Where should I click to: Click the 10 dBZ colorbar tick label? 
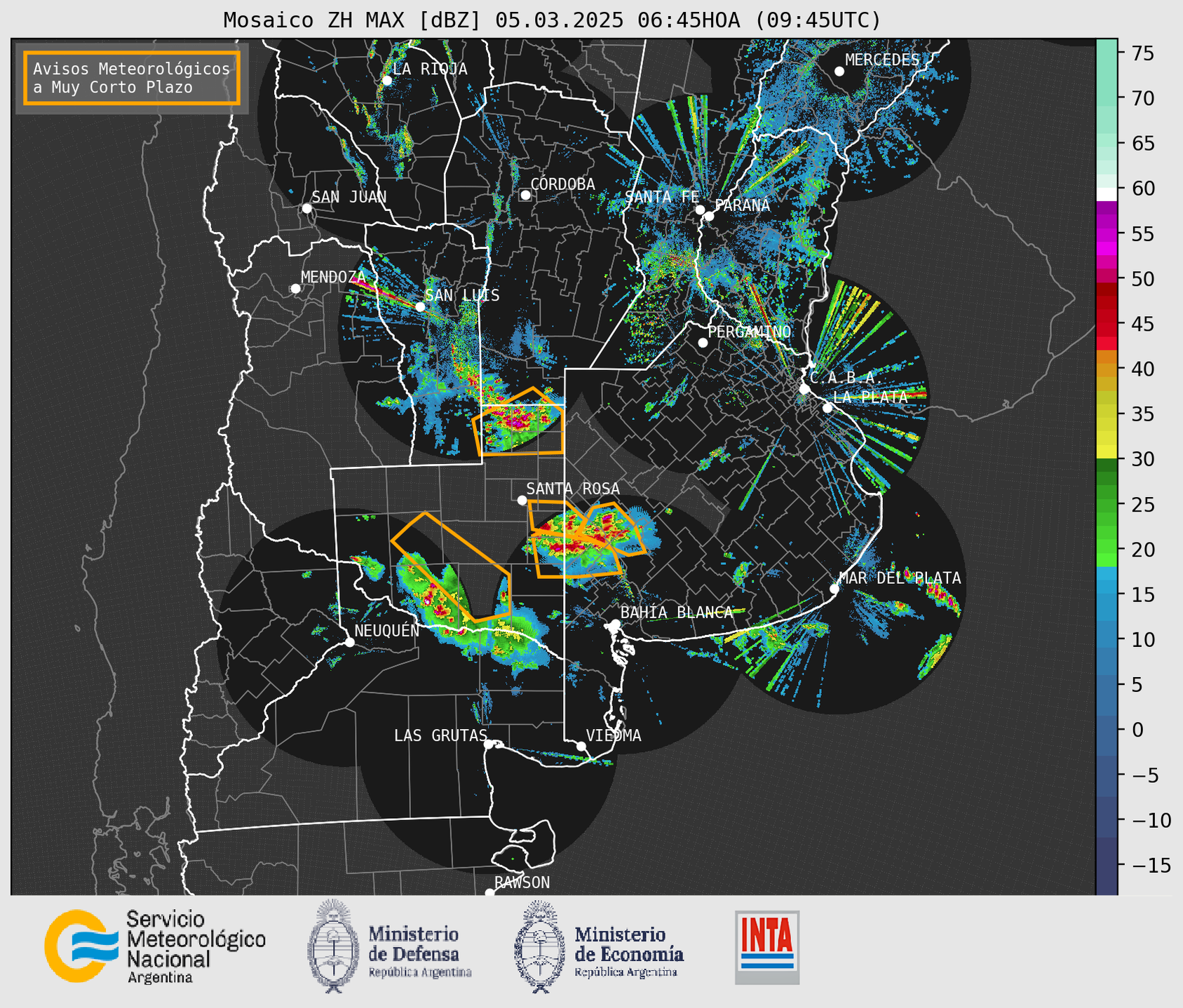tap(1142, 640)
